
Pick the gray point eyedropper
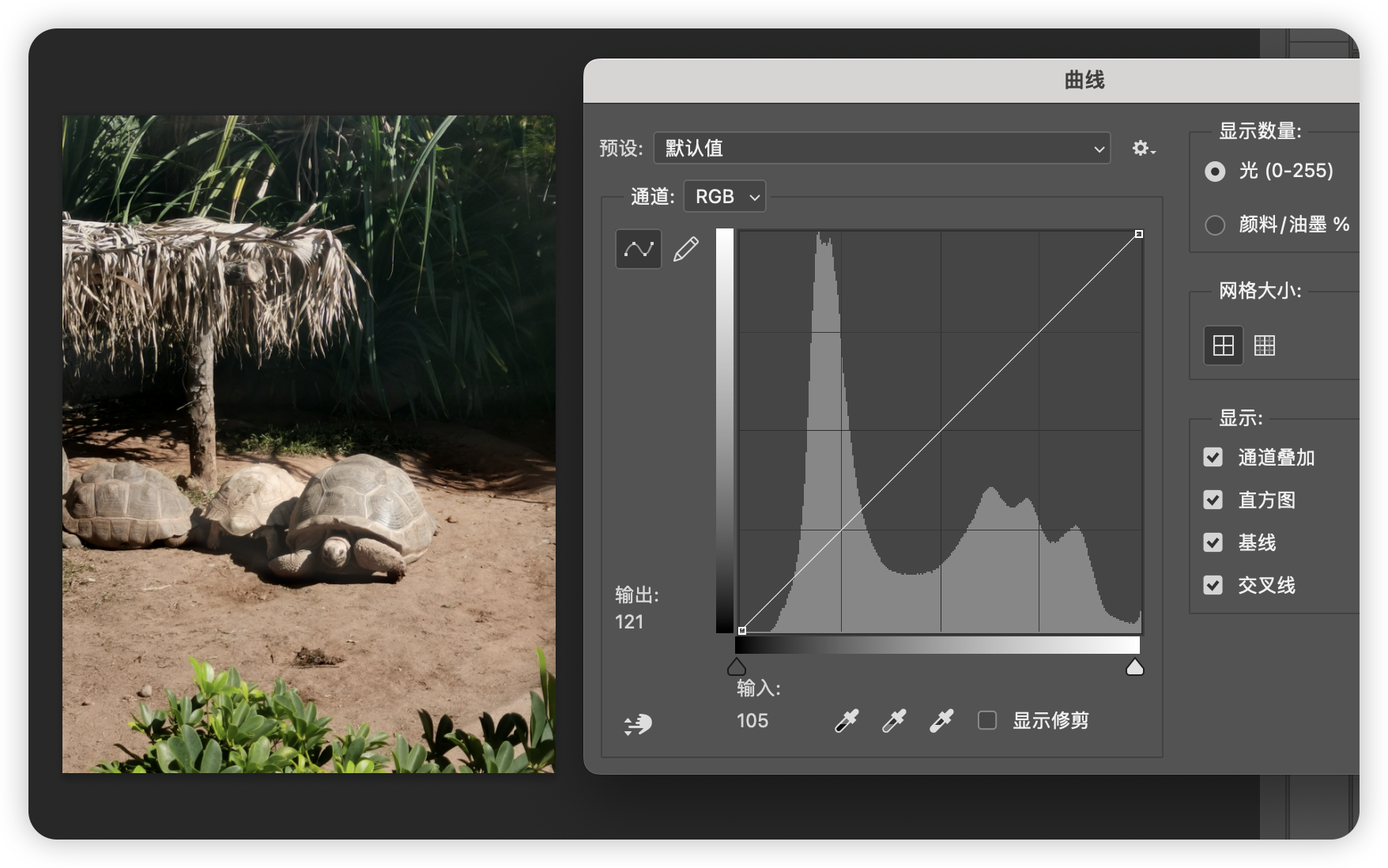[894, 721]
